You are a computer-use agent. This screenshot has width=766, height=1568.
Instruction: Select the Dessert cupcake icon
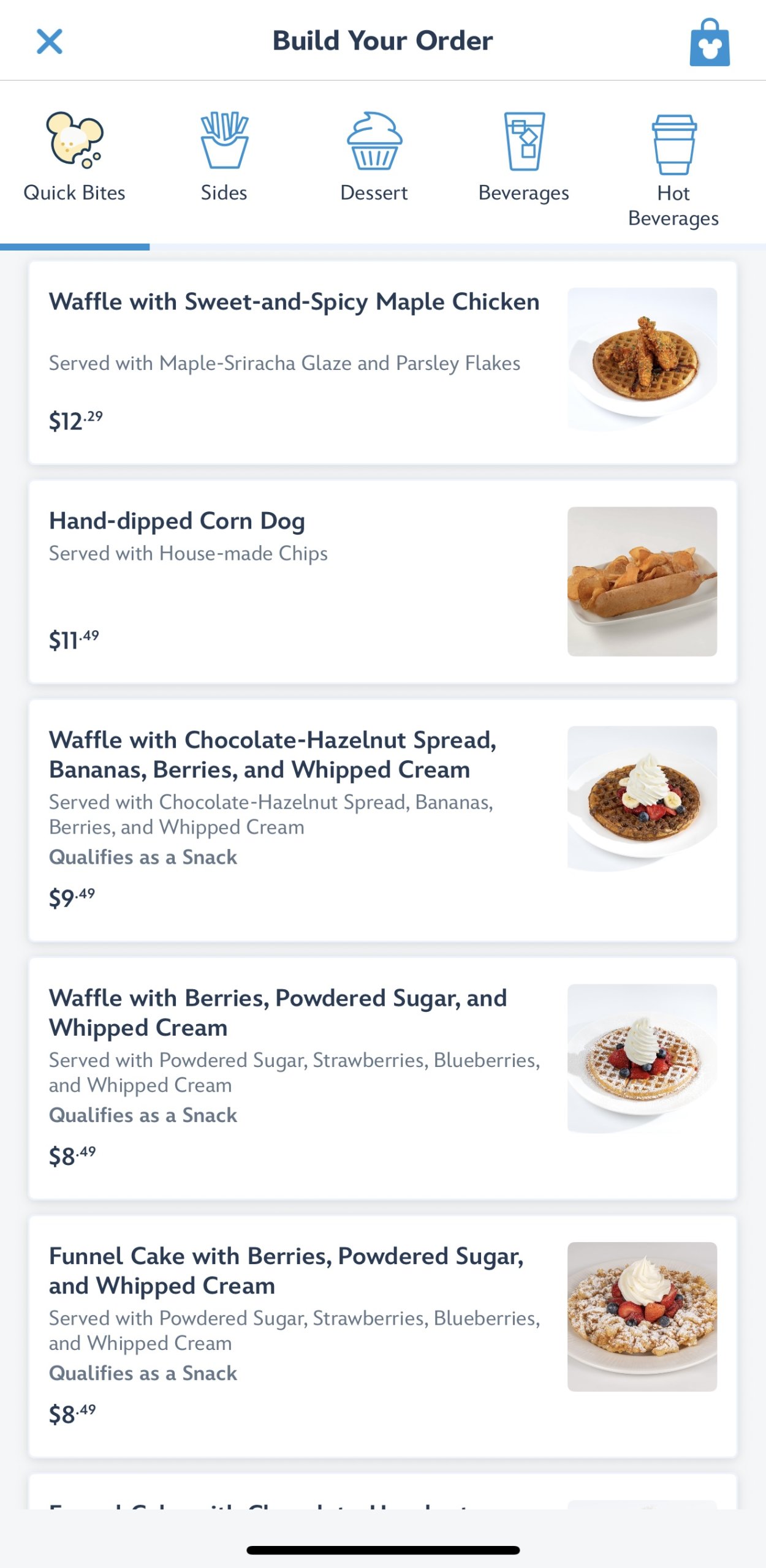click(x=374, y=141)
